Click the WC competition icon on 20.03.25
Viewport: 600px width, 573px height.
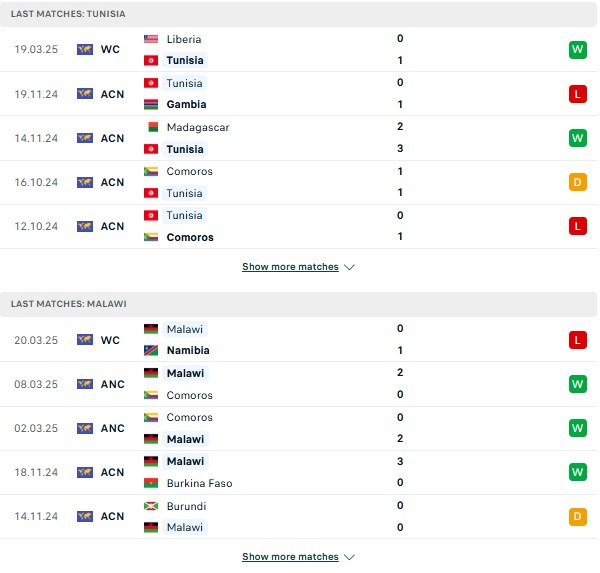pyautogui.click(x=85, y=340)
